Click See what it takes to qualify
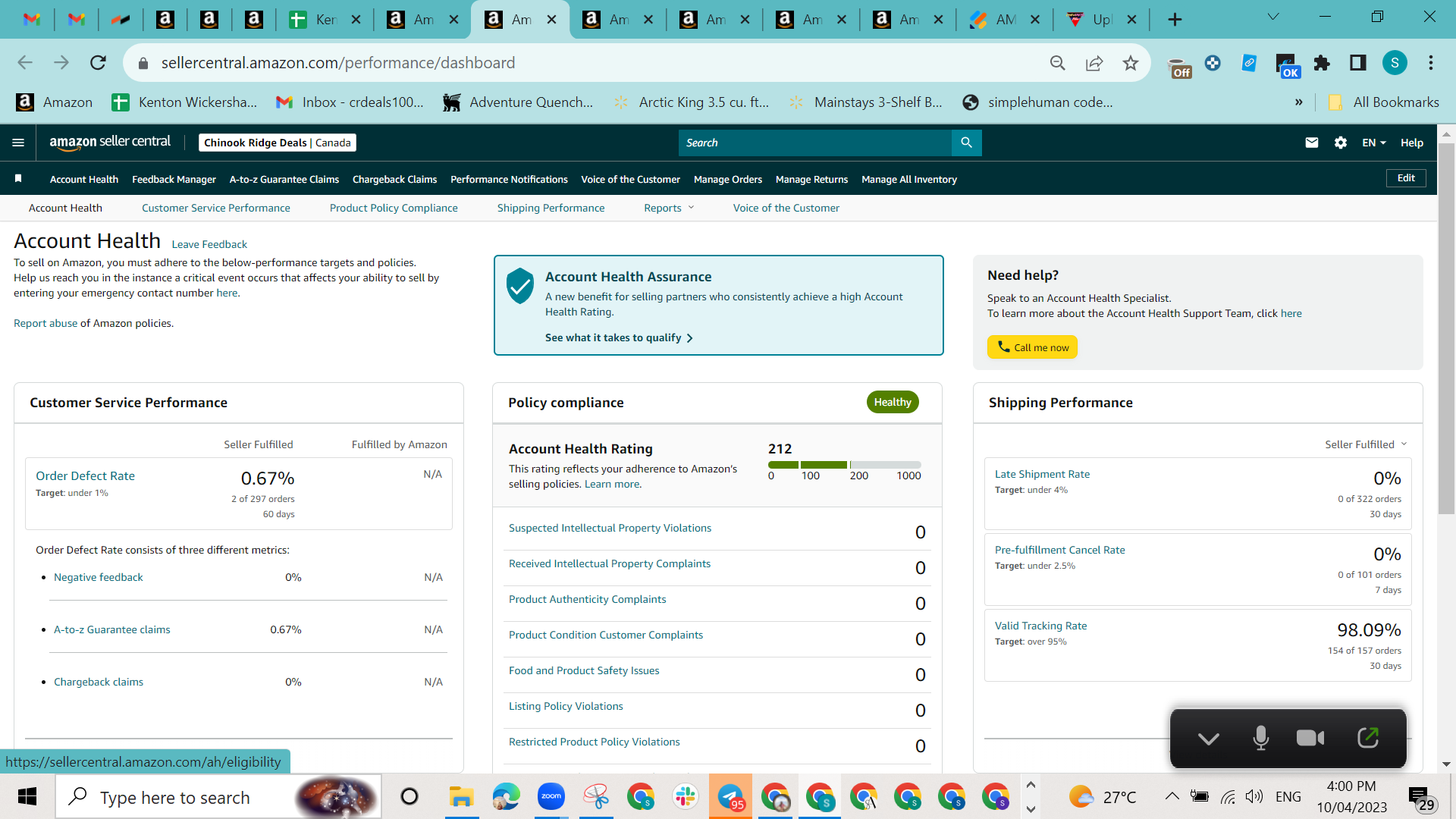1456x819 pixels. click(x=619, y=337)
